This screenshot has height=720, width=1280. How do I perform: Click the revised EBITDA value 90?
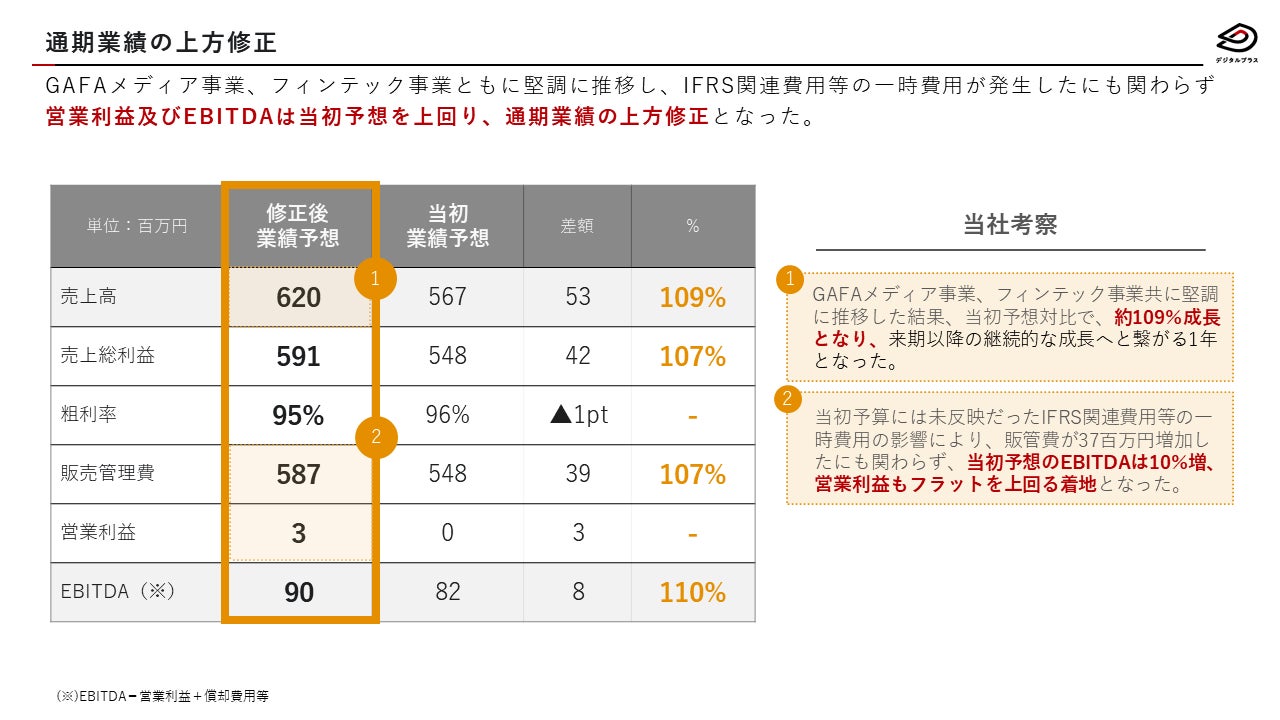coord(299,592)
